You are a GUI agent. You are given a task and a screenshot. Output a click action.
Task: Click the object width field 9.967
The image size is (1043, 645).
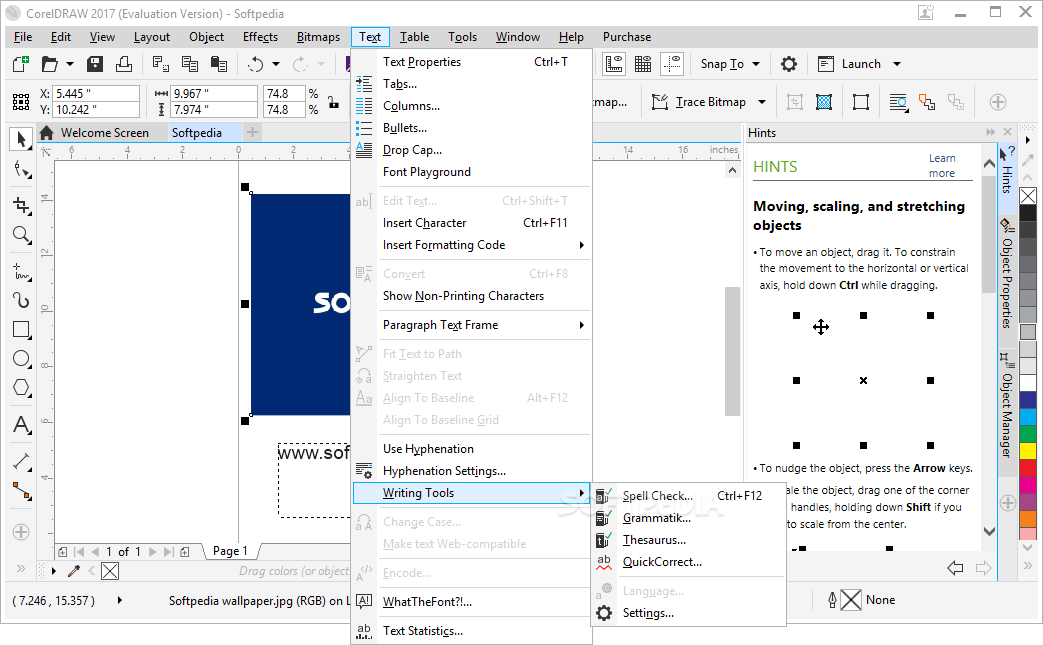point(214,93)
